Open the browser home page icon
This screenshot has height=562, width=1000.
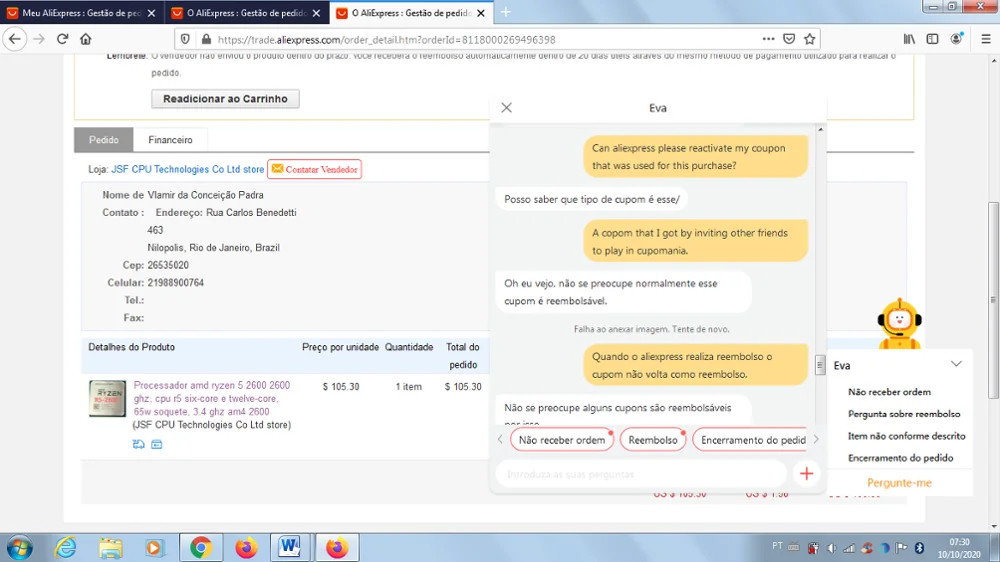(x=85, y=39)
